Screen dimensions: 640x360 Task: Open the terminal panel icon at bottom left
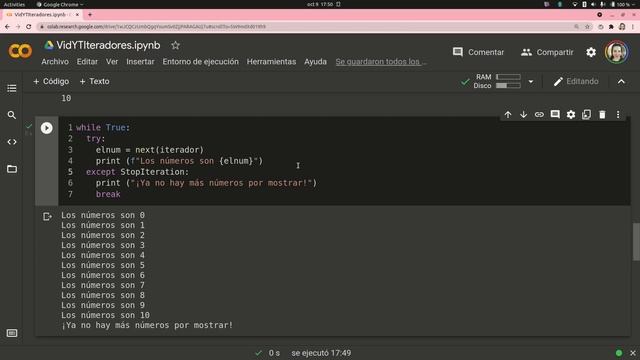coord(12,333)
